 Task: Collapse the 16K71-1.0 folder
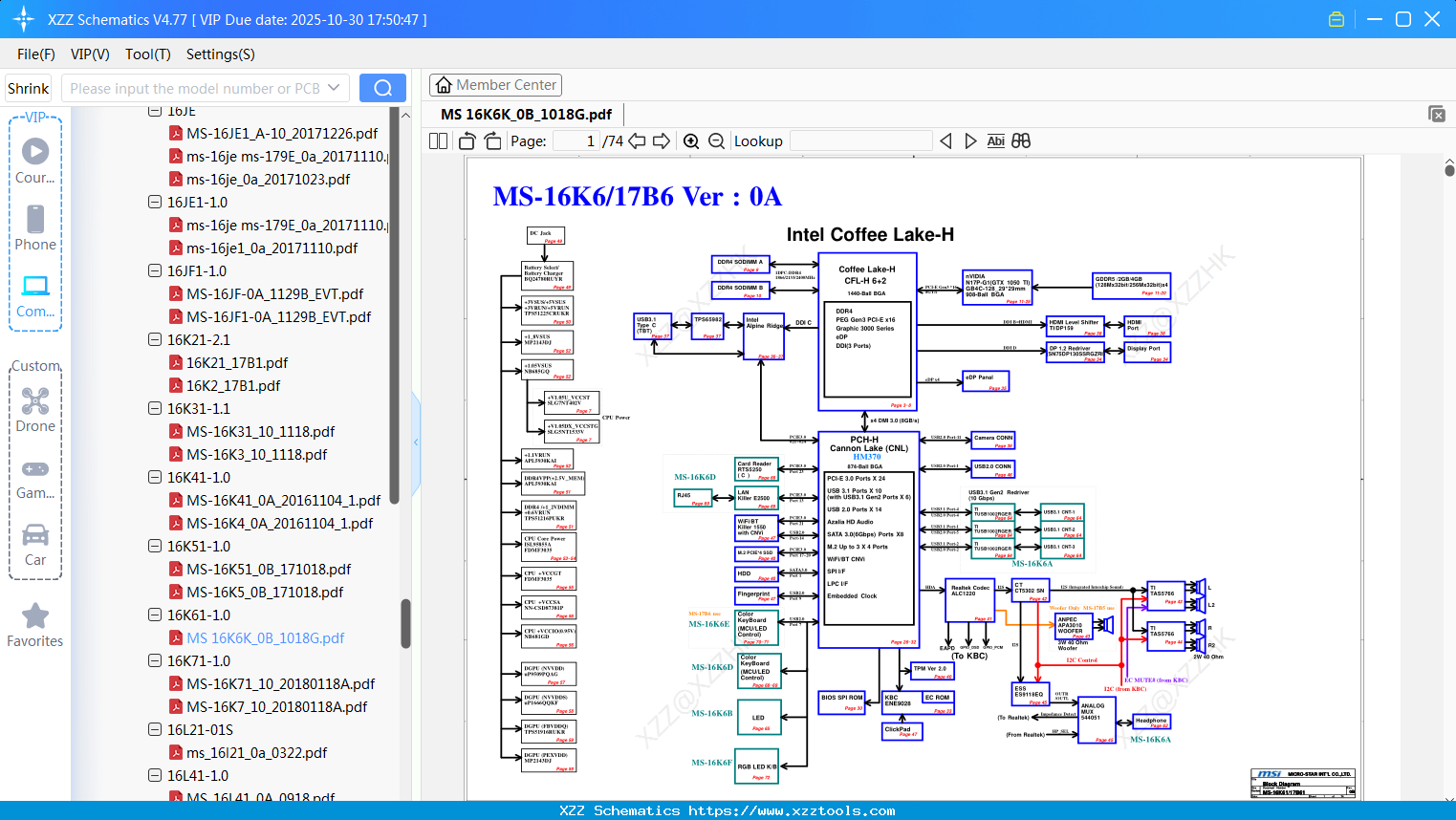coord(155,661)
